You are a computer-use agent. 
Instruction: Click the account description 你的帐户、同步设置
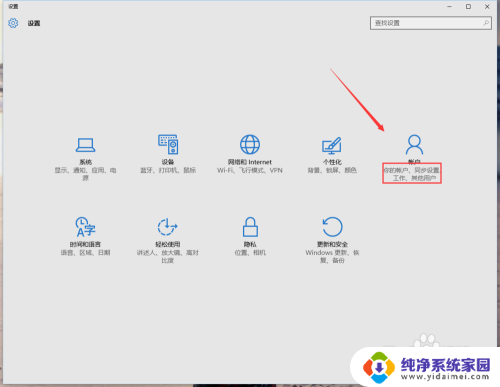click(412, 174)
